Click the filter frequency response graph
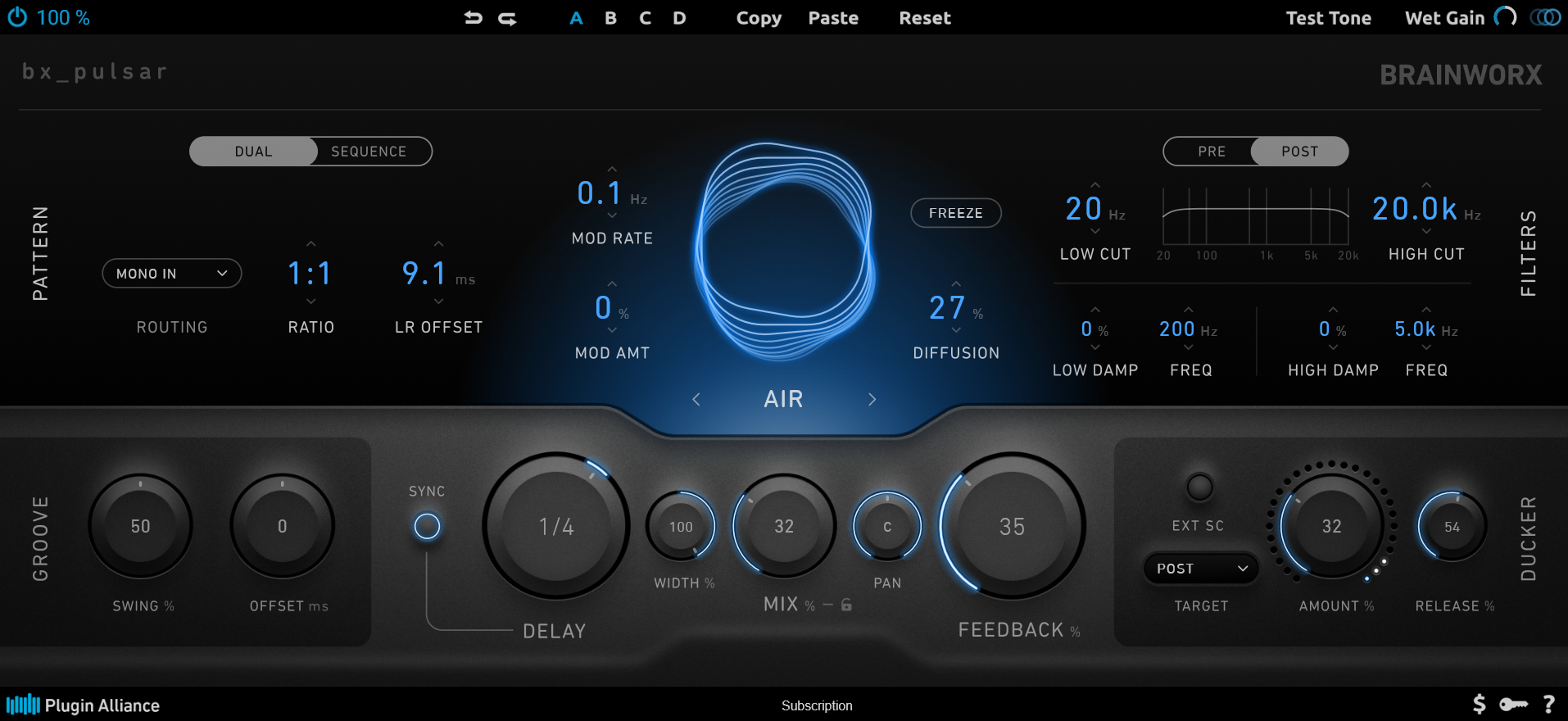The width and height of the screenshot is (1568, 721). click(1256, 216)
